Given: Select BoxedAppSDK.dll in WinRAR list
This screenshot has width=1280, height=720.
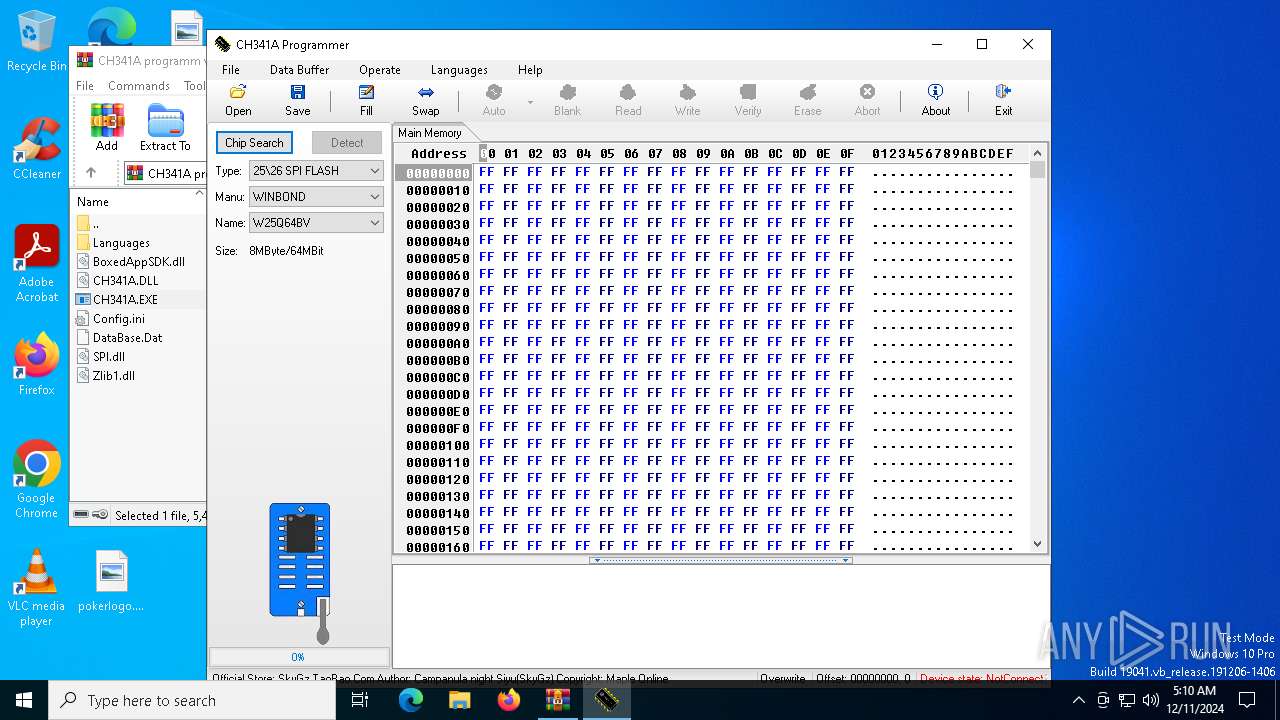Looking at the screenshot, I should [139, 261].
